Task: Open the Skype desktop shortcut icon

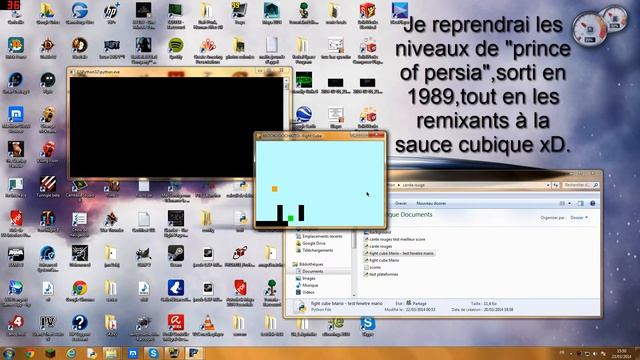Action: pos(367,323)
